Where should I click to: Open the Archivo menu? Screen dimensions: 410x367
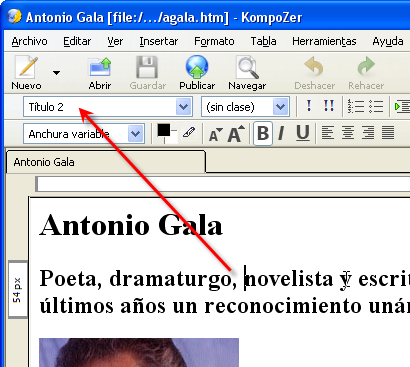click(x=29, y=41)
